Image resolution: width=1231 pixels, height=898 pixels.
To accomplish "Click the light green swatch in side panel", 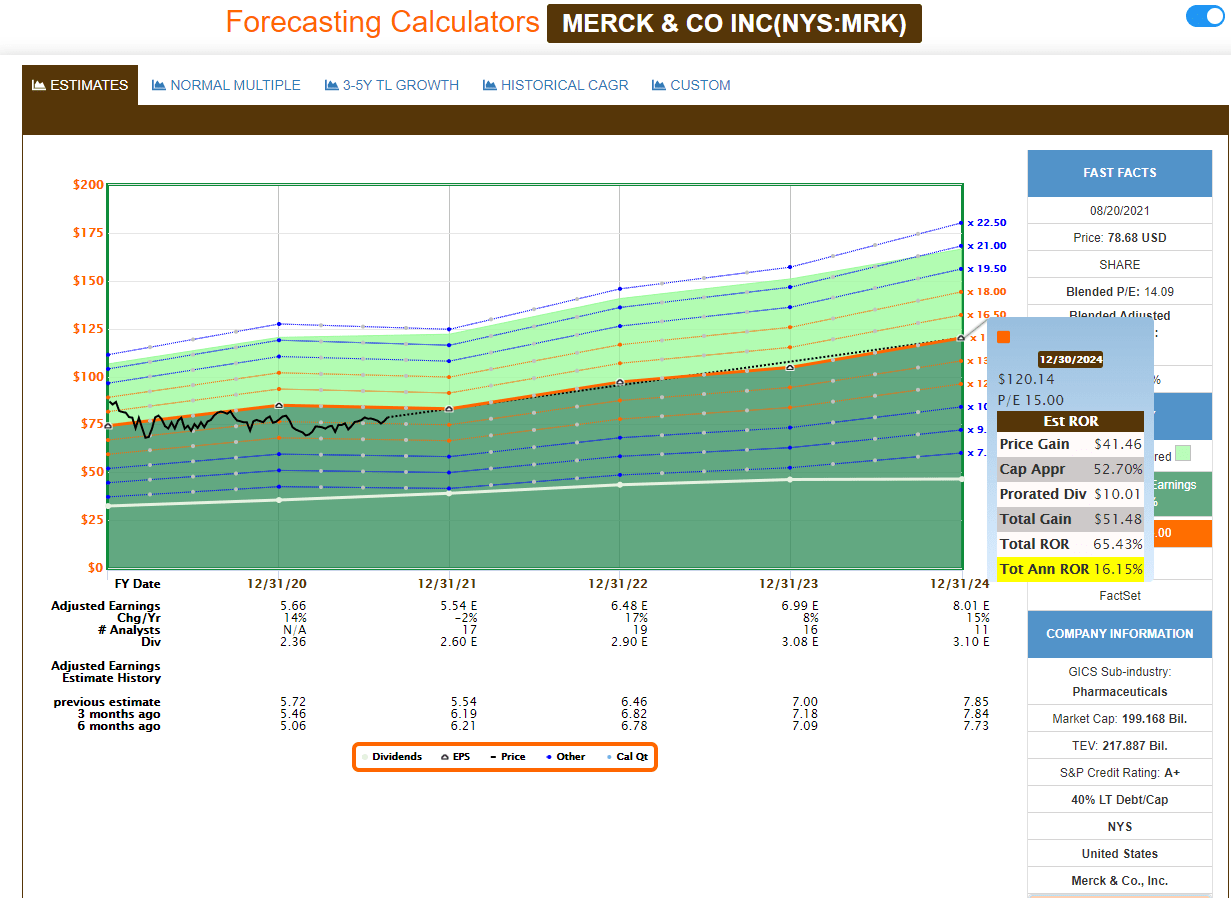I will coord(1183,453).
